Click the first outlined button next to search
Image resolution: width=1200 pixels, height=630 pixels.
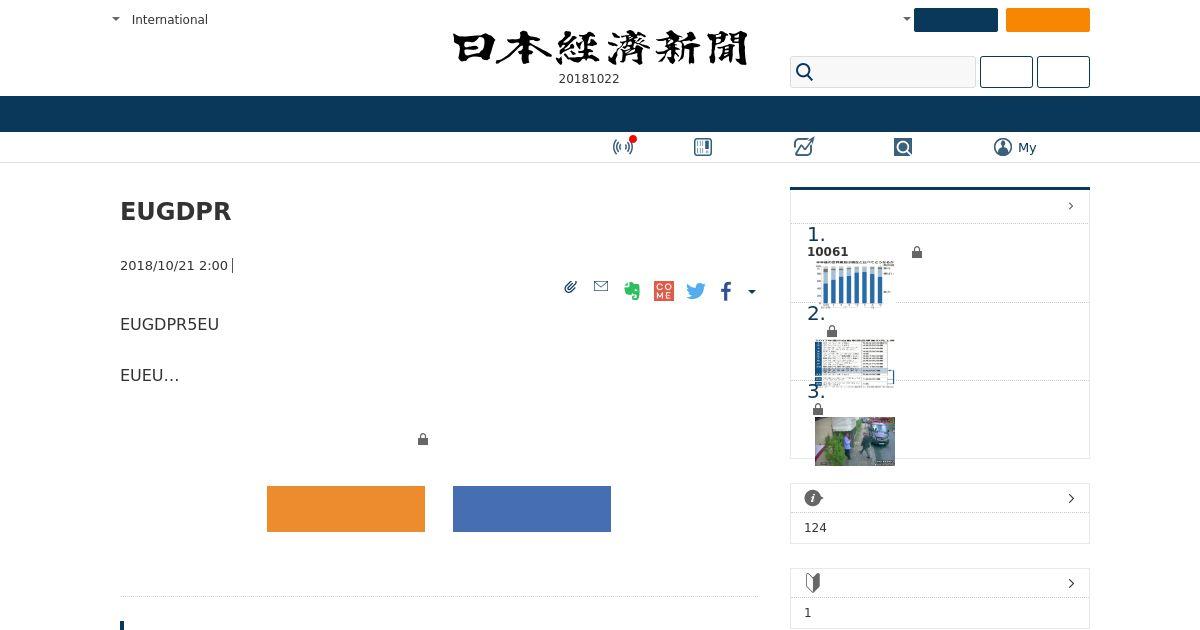click(x=1006, y=72)
